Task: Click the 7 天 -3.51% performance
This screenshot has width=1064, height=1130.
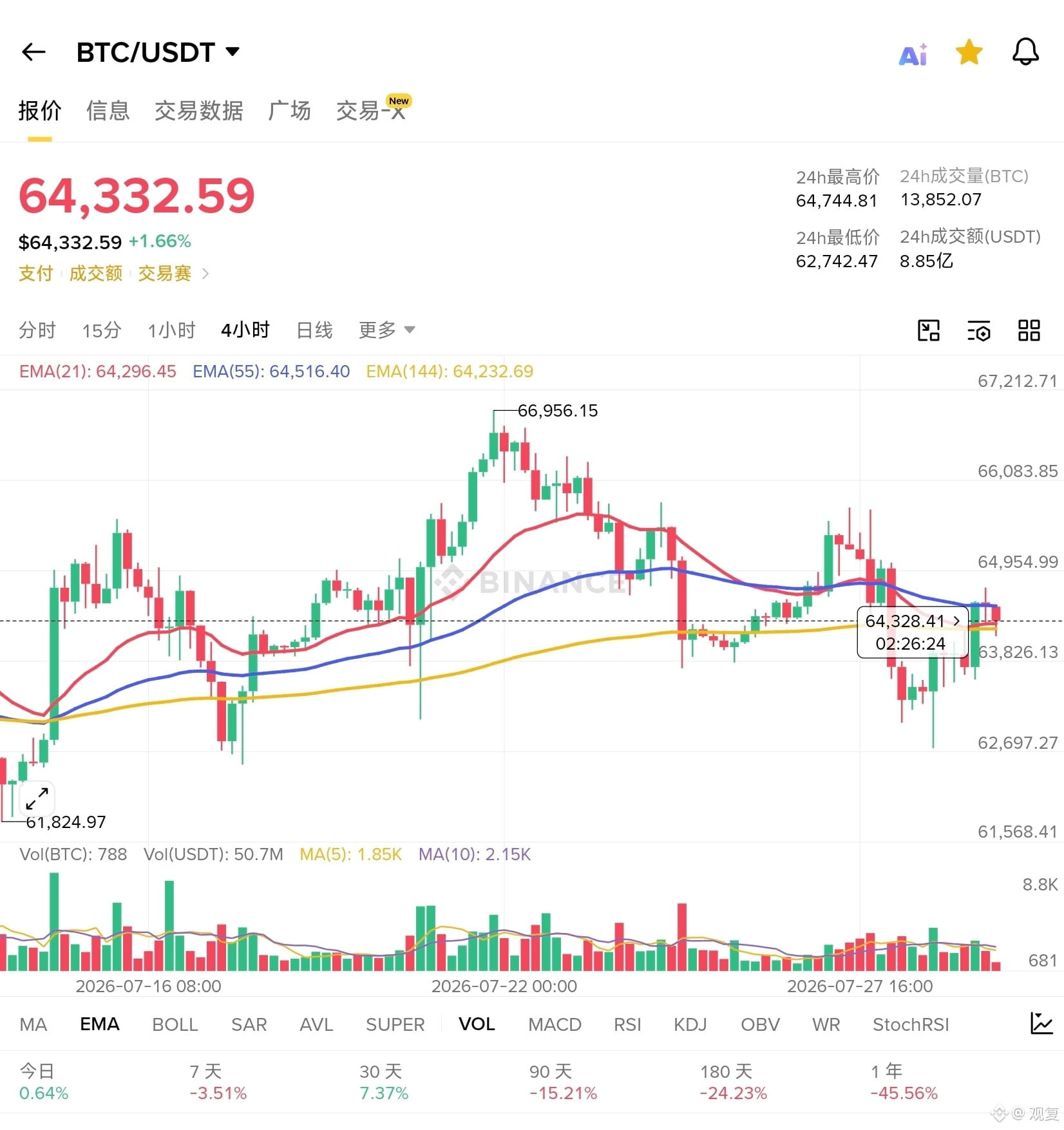Action: 218,1082
